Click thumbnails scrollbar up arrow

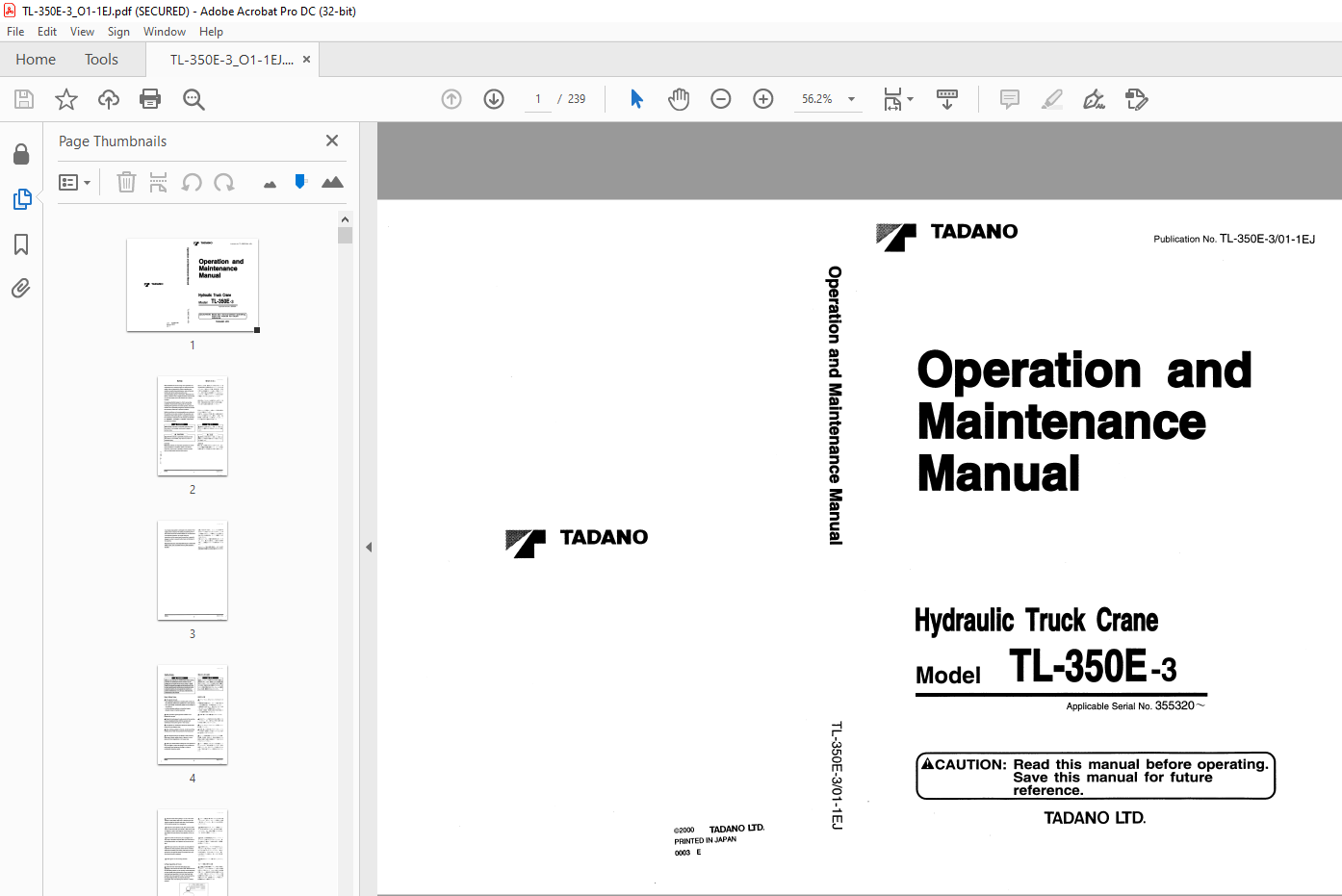(345, 219)
